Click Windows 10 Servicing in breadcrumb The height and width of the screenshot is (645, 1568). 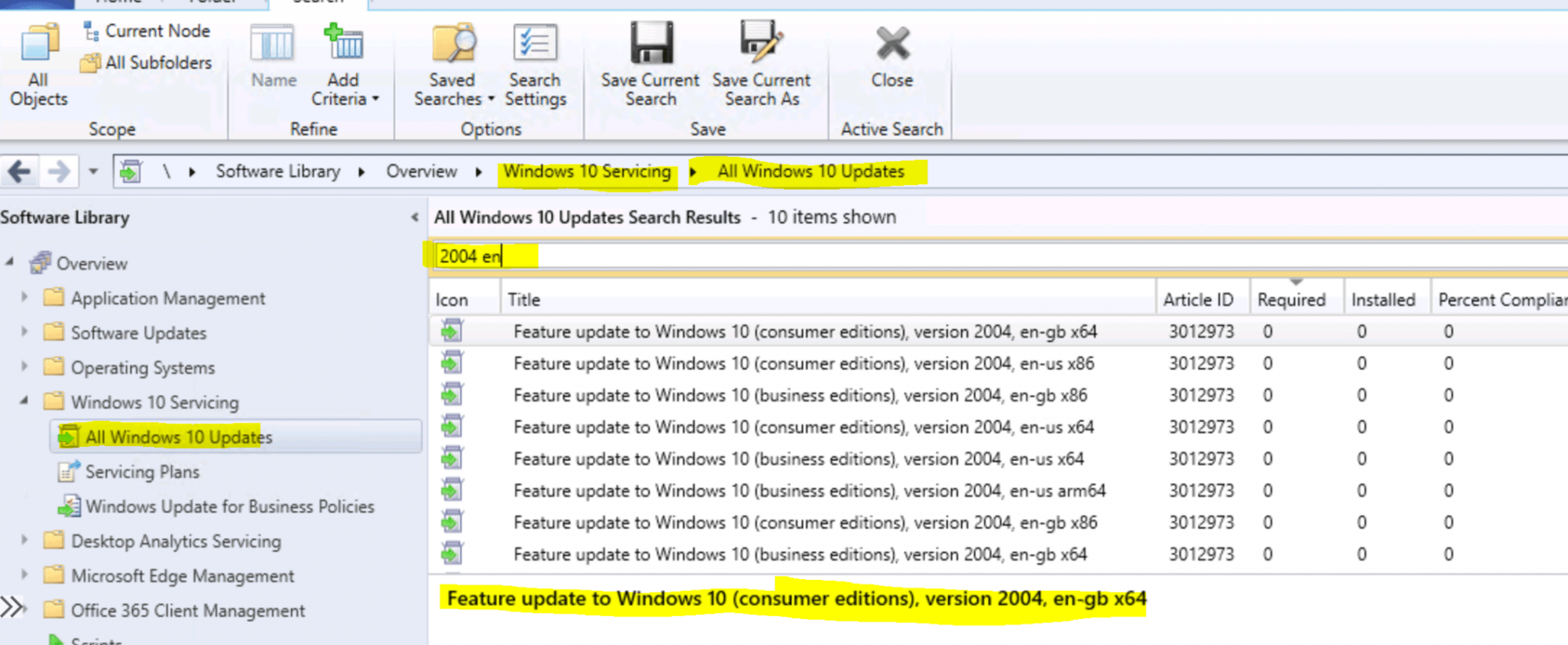tap(587, 171)
